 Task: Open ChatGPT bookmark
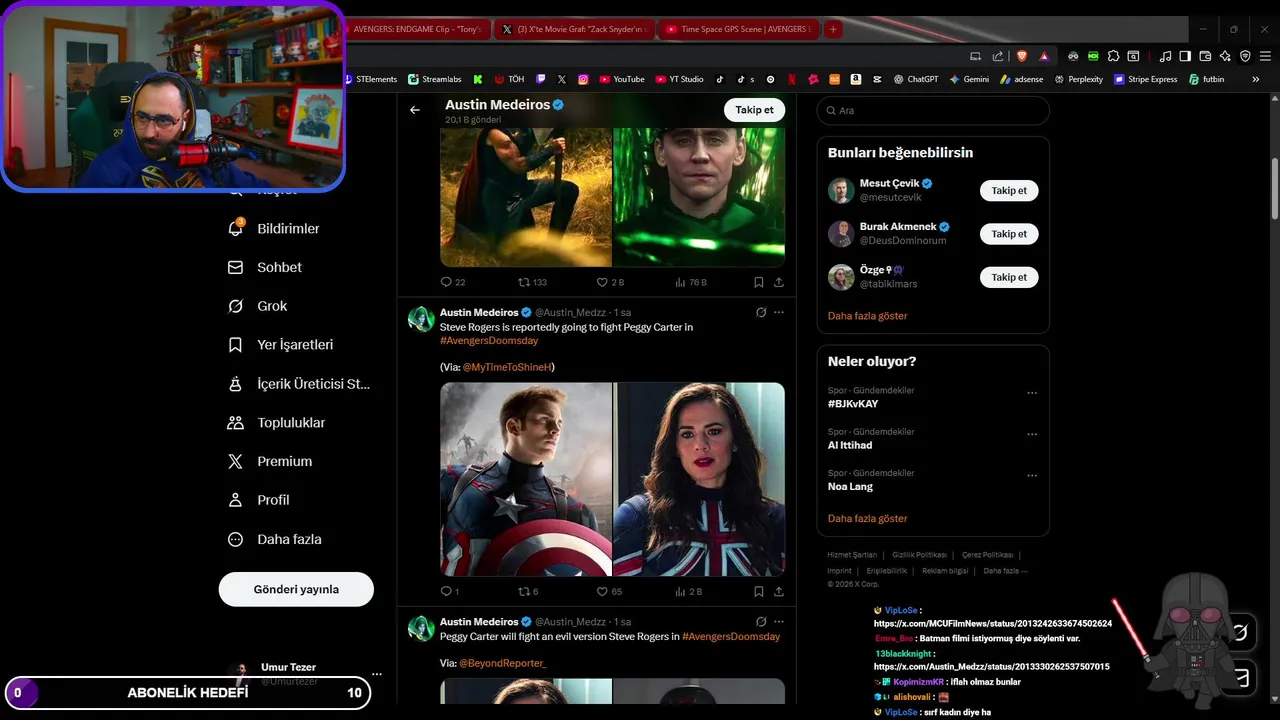pos(916,79)
